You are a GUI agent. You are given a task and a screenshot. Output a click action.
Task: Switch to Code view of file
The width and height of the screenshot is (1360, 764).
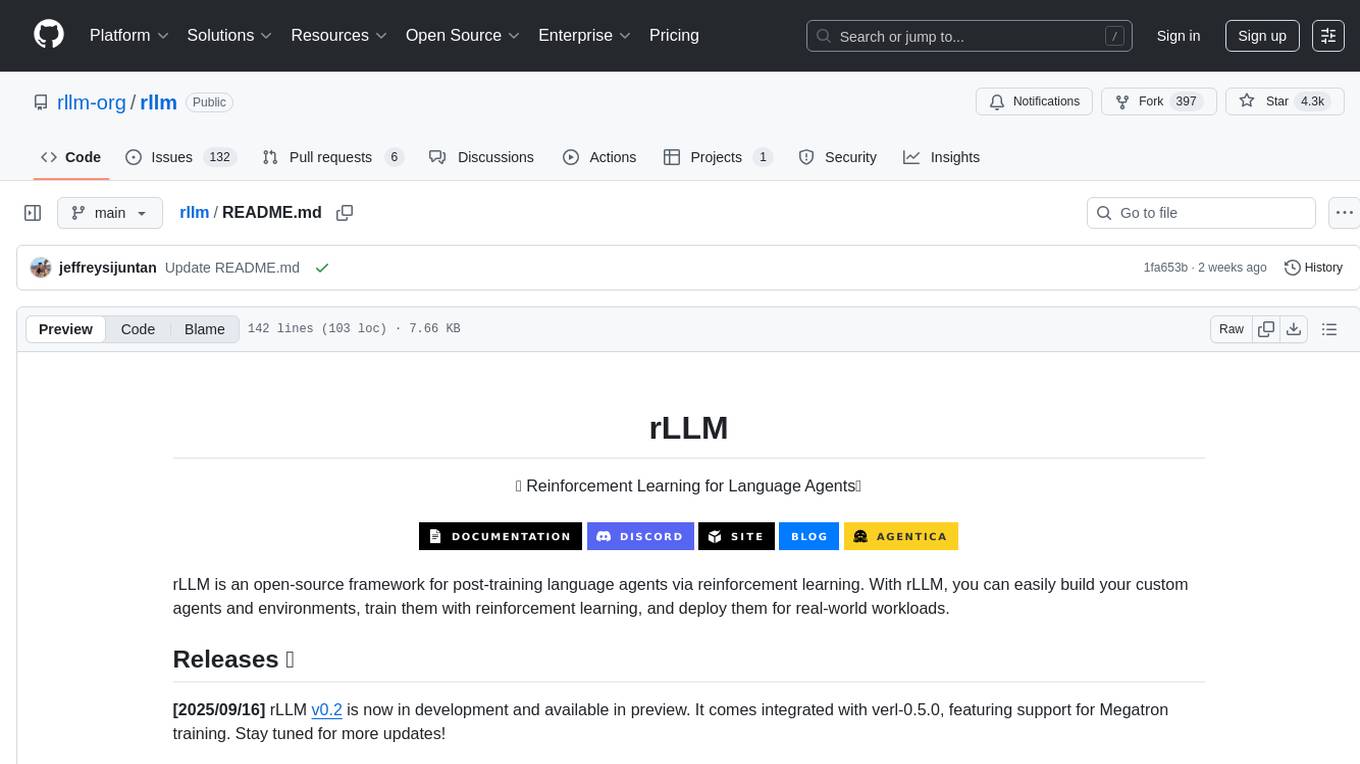coord(138,329)
